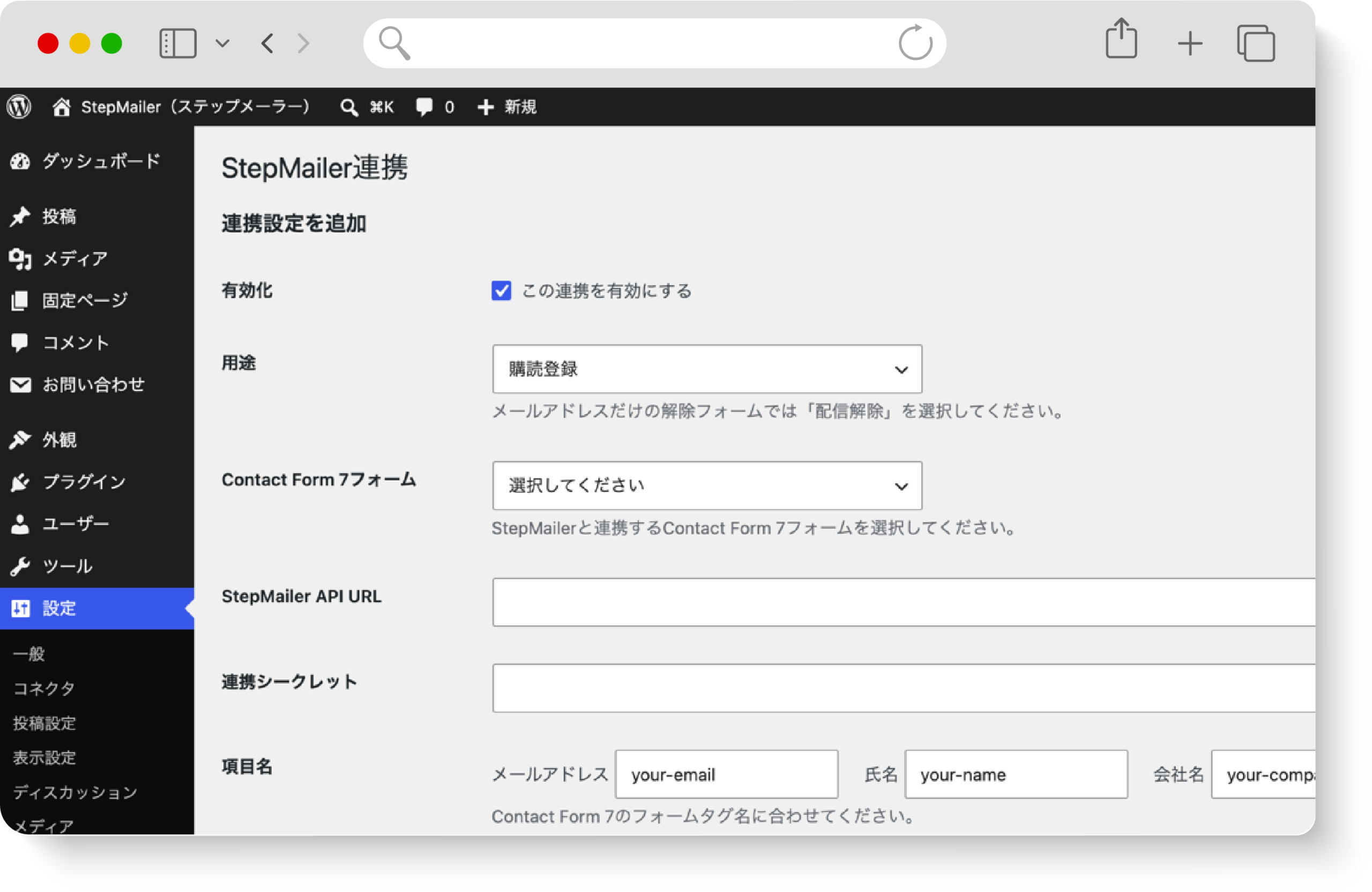This screenshot has width=1372, height=892.
Task: Open the 外観 appearance menu
Action: [97, 440]
